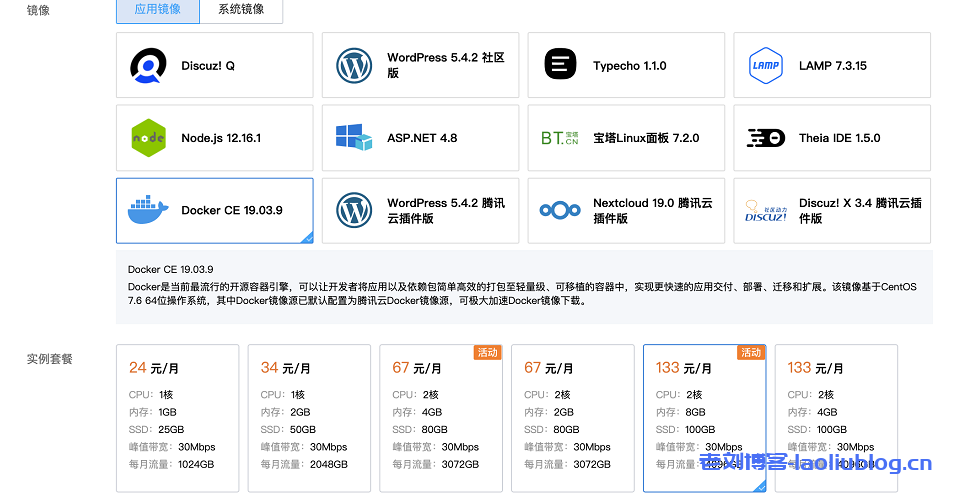Click the Node.js 12.16.1 green icon

coord(148,138)
